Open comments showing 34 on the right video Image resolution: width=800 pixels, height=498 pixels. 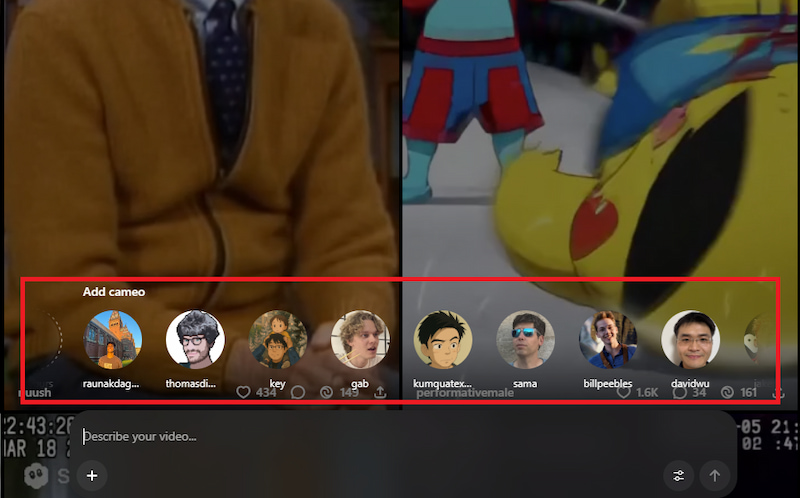pyautogui.click(x=682, y=393)
